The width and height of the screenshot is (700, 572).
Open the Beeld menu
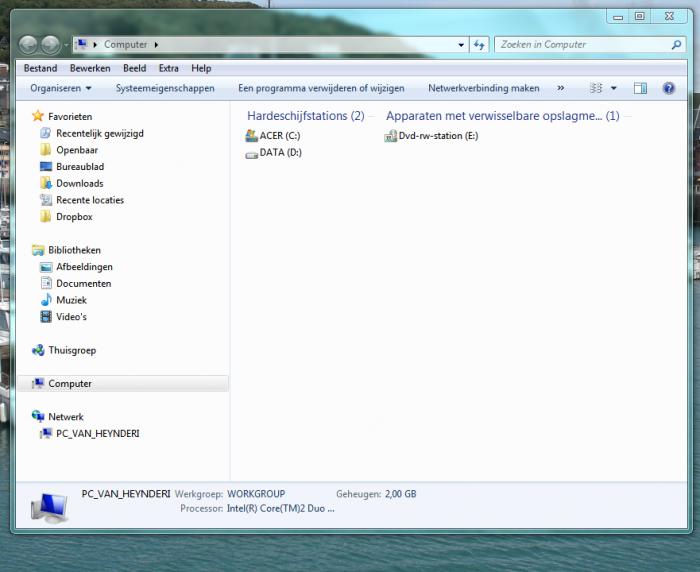click(x=134, y=68)
